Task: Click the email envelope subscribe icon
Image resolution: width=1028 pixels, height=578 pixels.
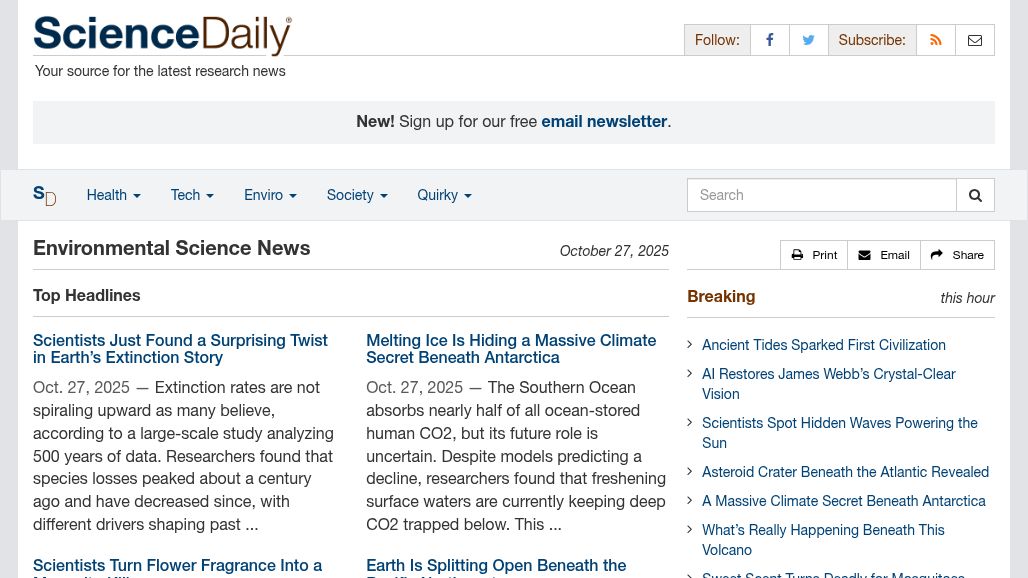Action: (974, 40)
